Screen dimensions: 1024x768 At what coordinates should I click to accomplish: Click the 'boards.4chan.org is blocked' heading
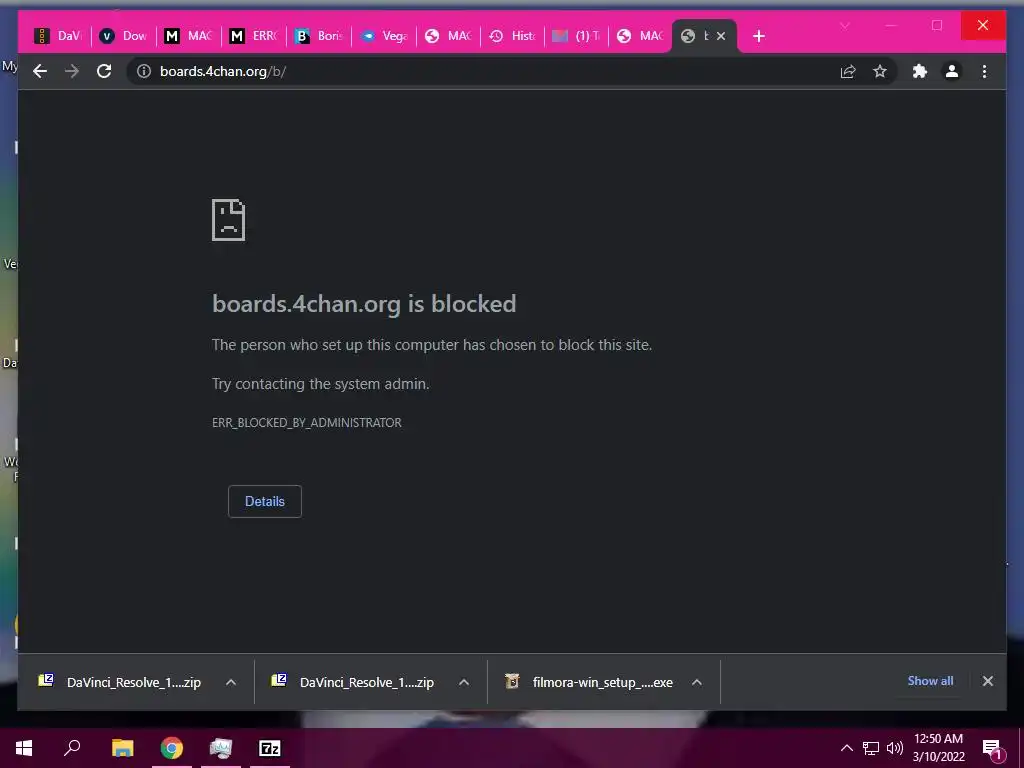[364, 304]
